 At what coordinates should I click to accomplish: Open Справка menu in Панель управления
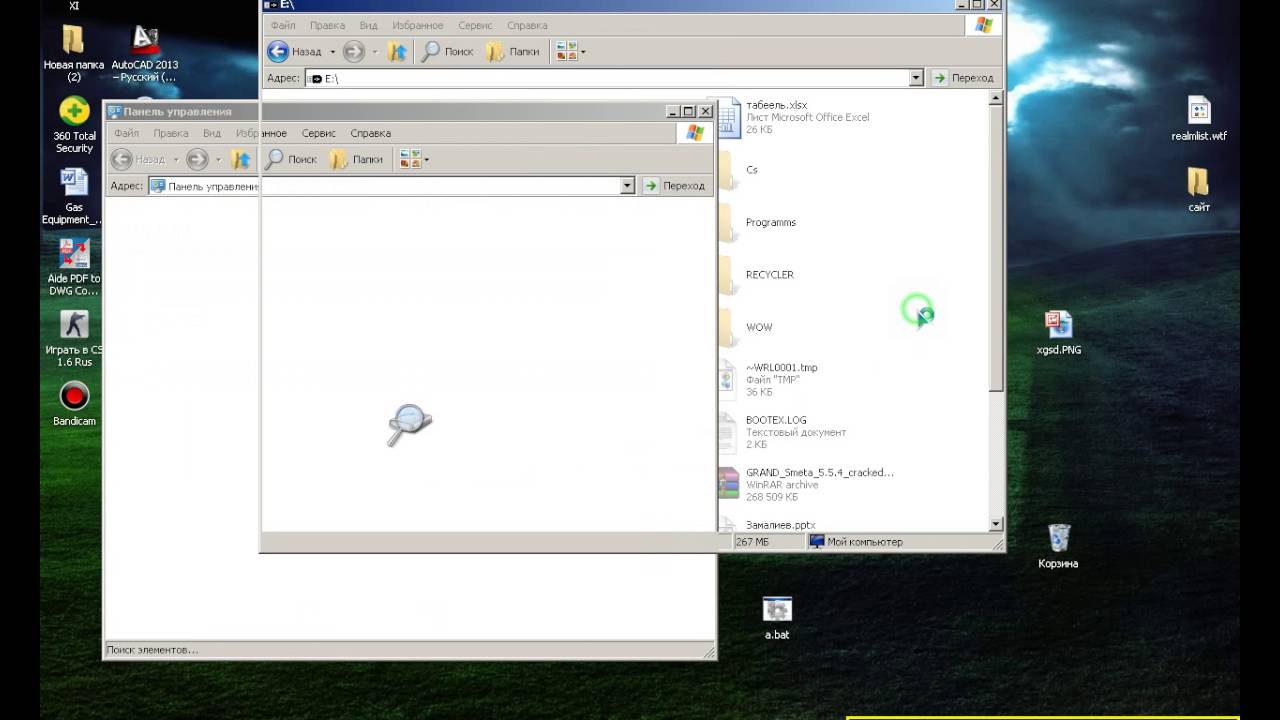coord(371,133)
